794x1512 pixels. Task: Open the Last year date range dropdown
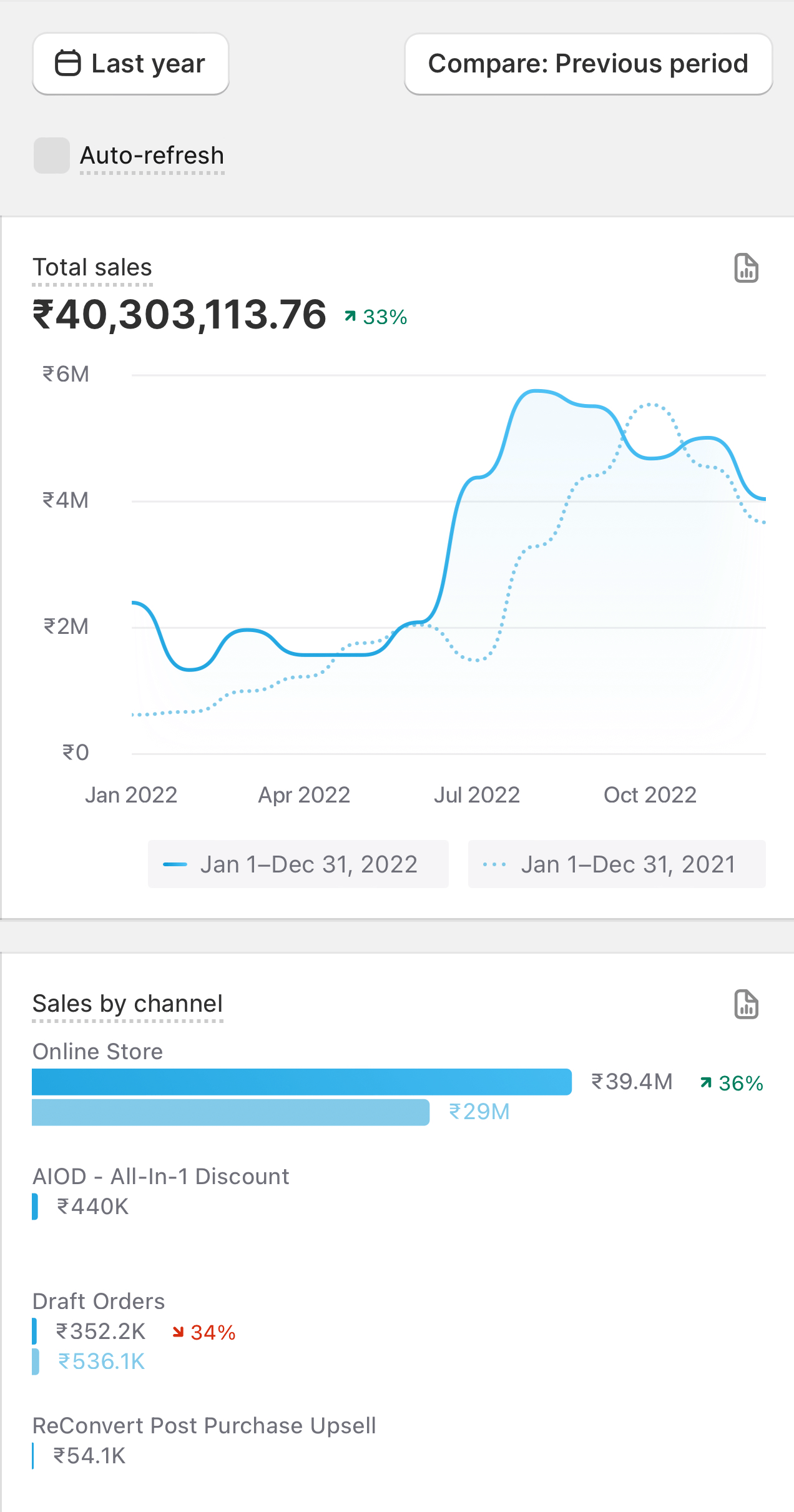coord(130,64)
